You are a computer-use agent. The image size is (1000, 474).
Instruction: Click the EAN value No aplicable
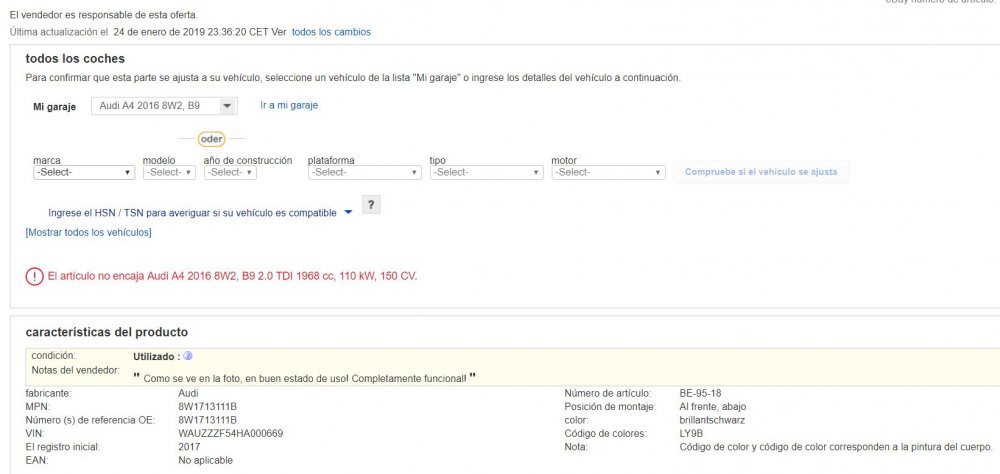(x=205, y=460)
